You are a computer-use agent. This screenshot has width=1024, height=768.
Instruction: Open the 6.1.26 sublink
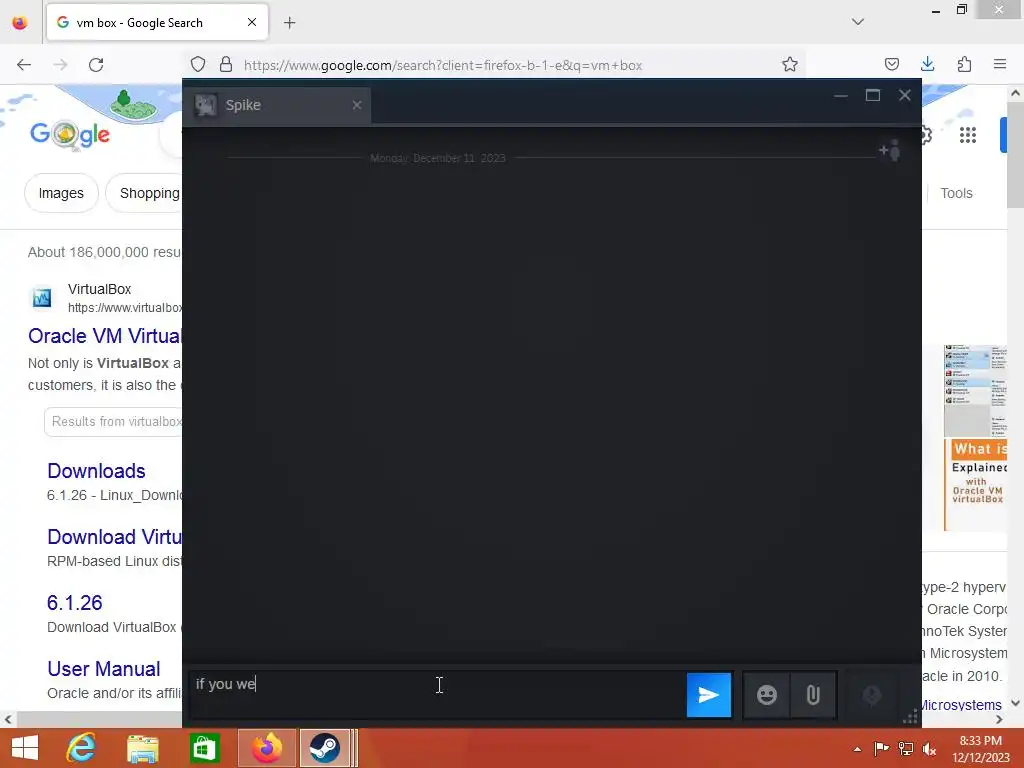point(74,603)
